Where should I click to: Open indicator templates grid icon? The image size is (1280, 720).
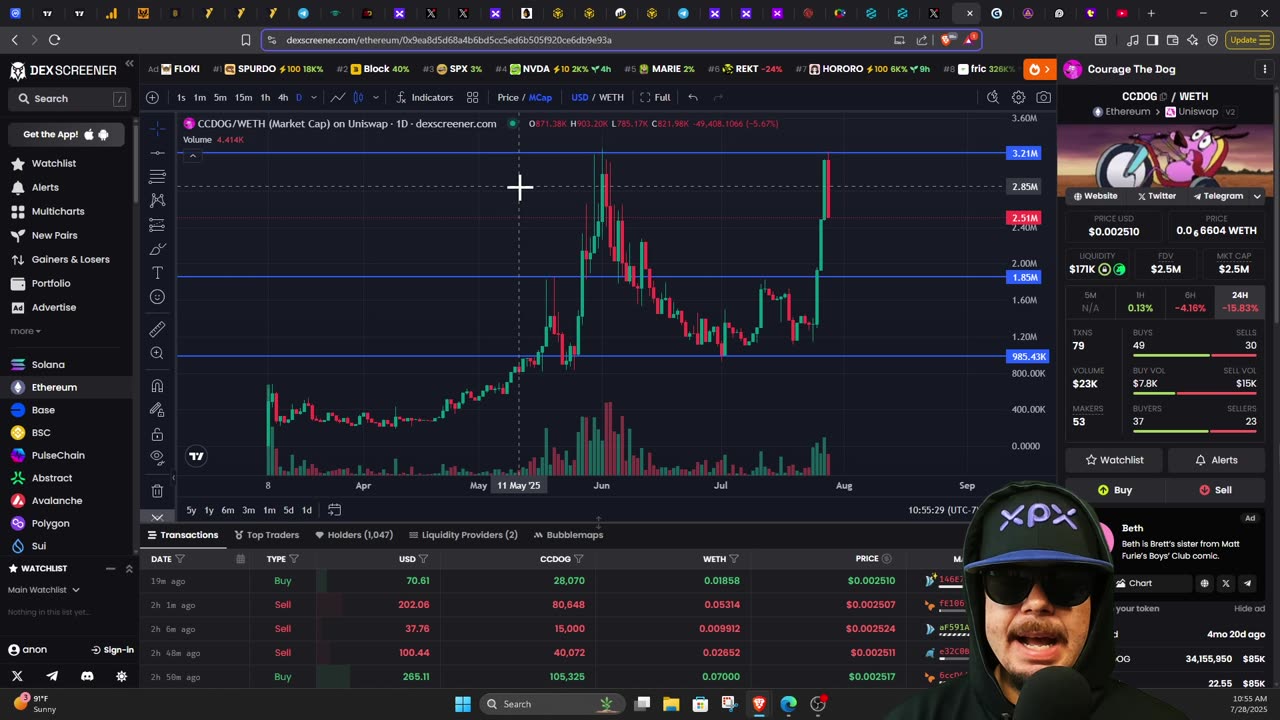[472, 97]
